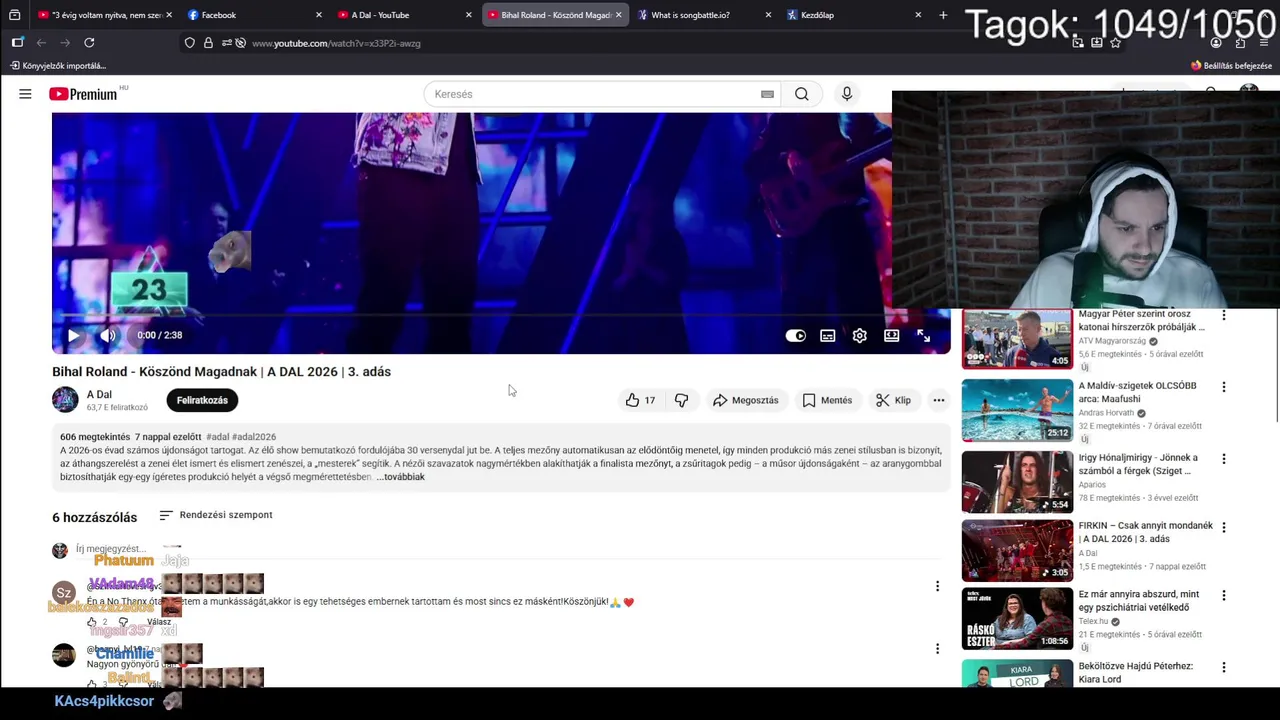This screenshot has height=720, width=1280.
Task: Toggle the autoplay switch in the player
Action: (x=795, y=336)
